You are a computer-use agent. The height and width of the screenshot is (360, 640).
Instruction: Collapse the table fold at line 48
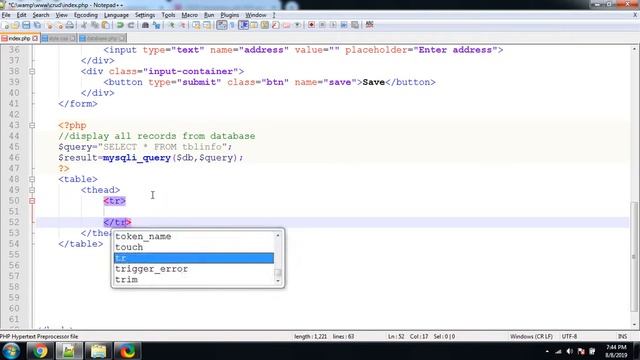[32, 179]
